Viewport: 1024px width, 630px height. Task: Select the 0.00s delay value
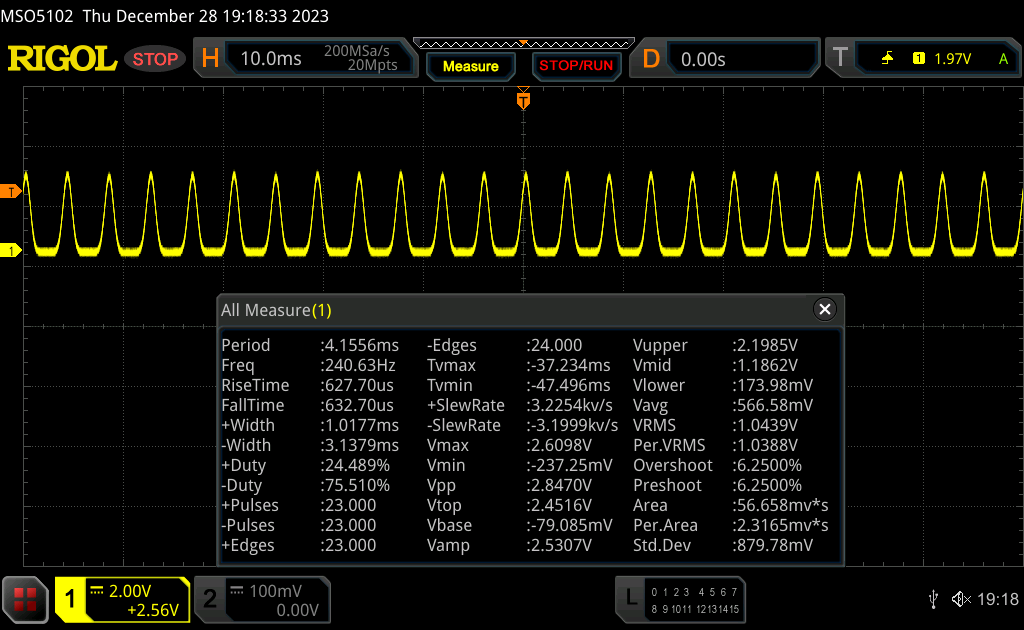coord(703,59)
